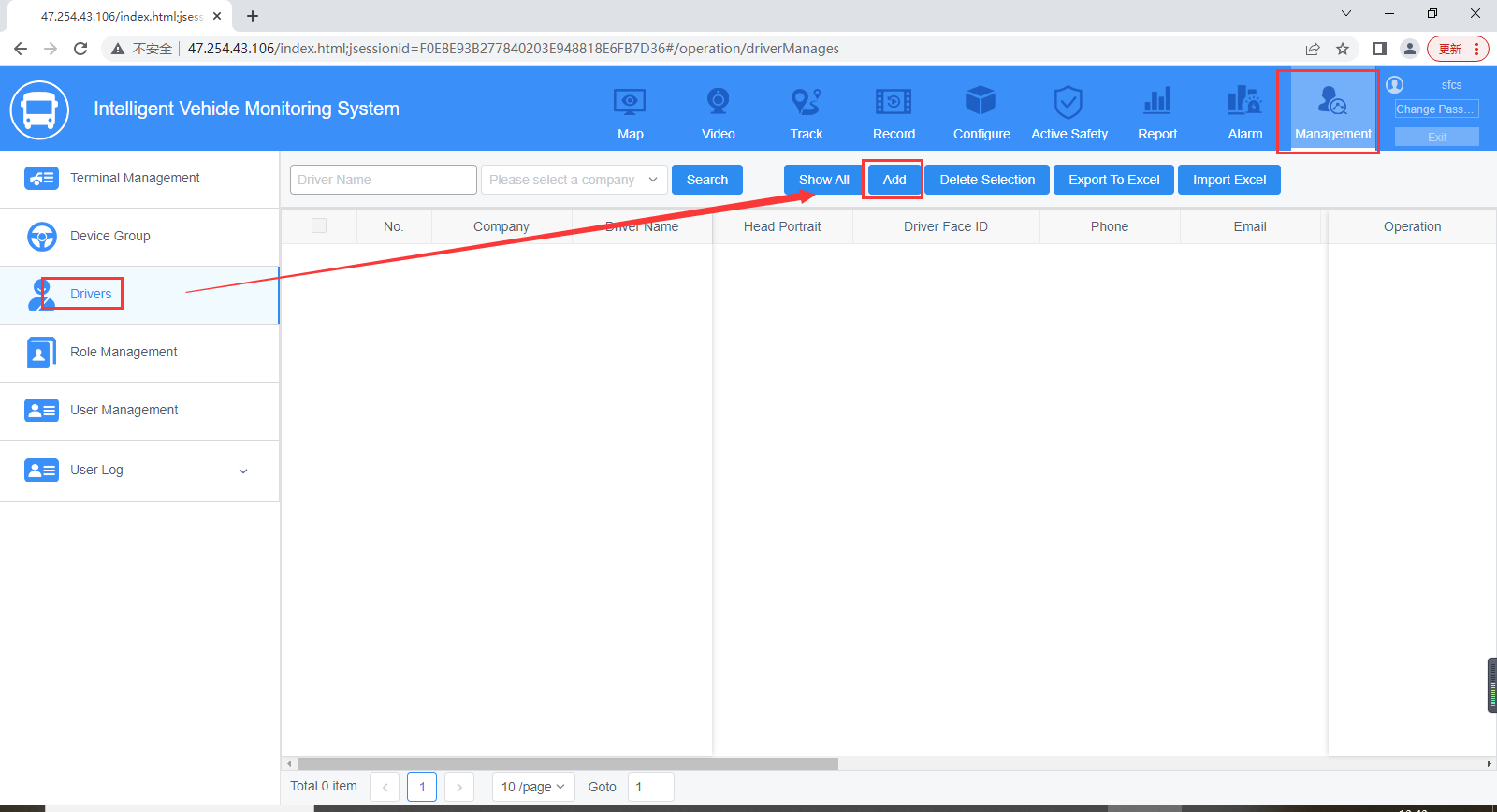
Task: Click the Device Group steering wheel icon
Action: pos(42,236)
